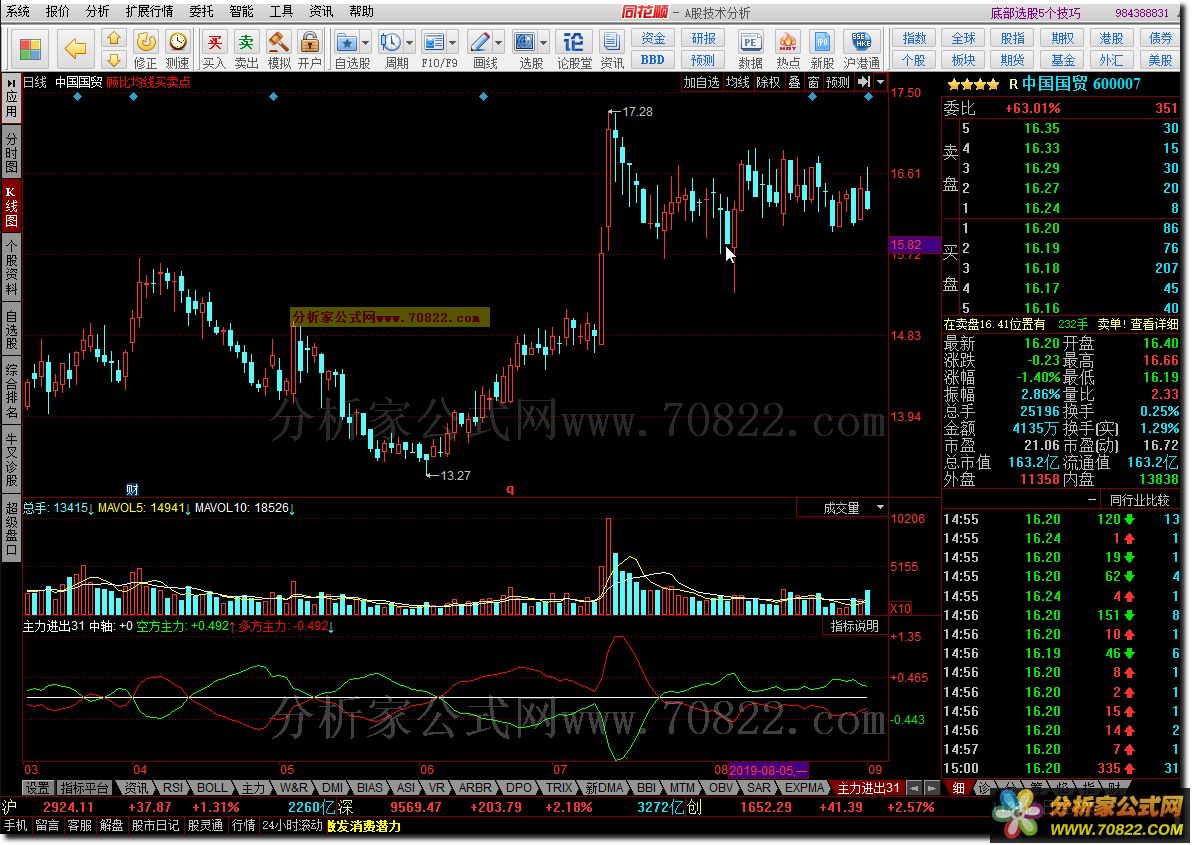Screen dimensions: 1192x845
Task: Open the 测速 clock icon
Action: (x=177, y=50)
